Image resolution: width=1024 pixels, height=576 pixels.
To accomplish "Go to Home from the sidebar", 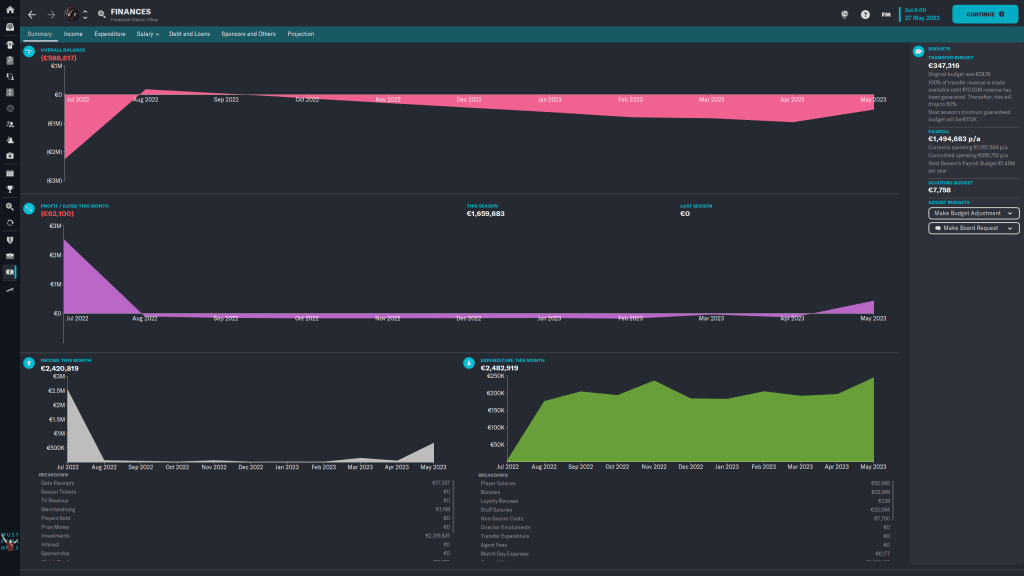I will tap(10, 10).
